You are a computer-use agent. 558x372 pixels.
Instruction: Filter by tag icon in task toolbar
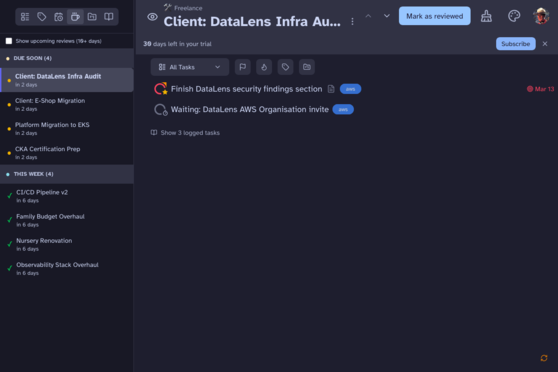pos(285,67)
